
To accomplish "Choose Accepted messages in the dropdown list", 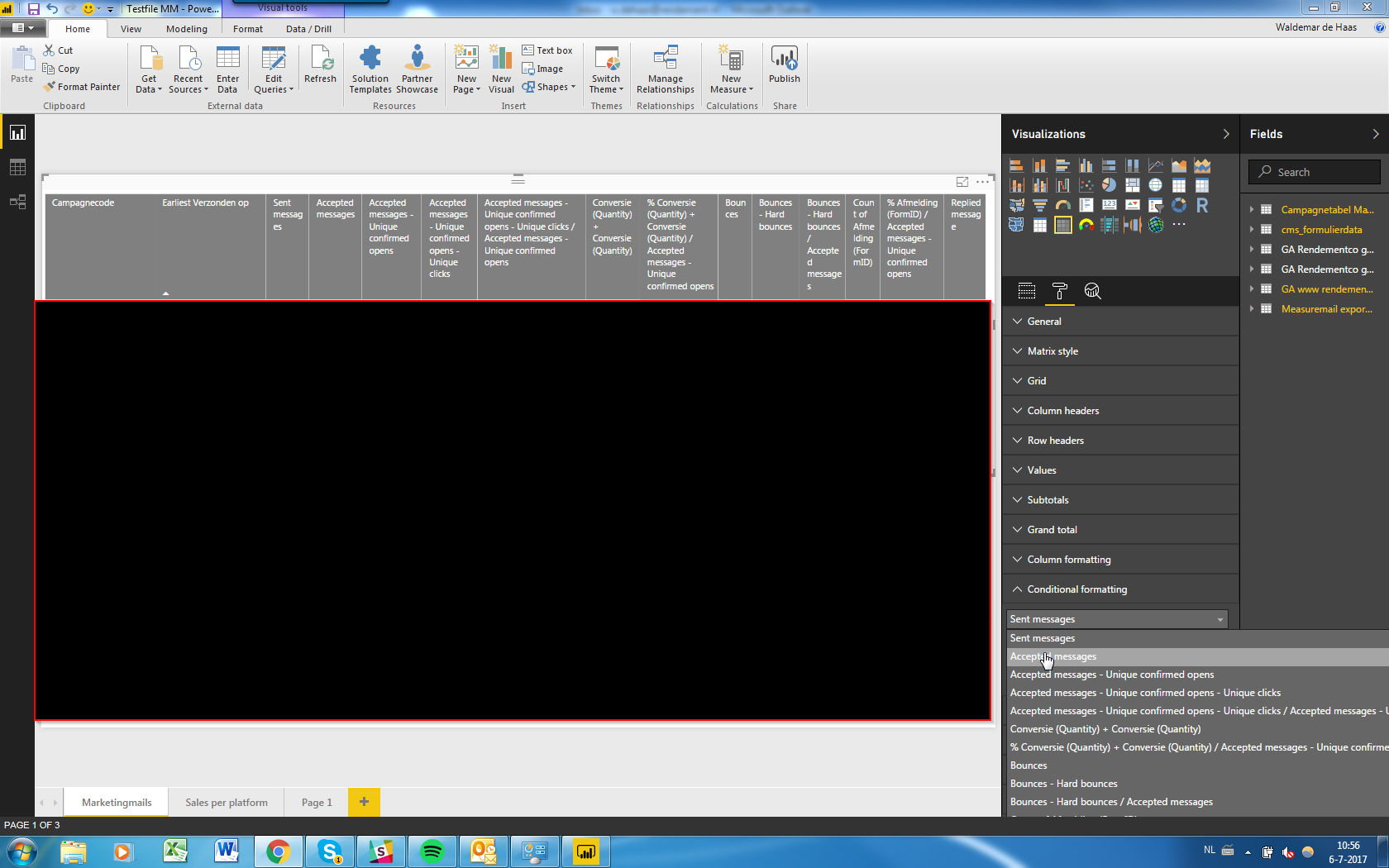I will click(1196, 656).
